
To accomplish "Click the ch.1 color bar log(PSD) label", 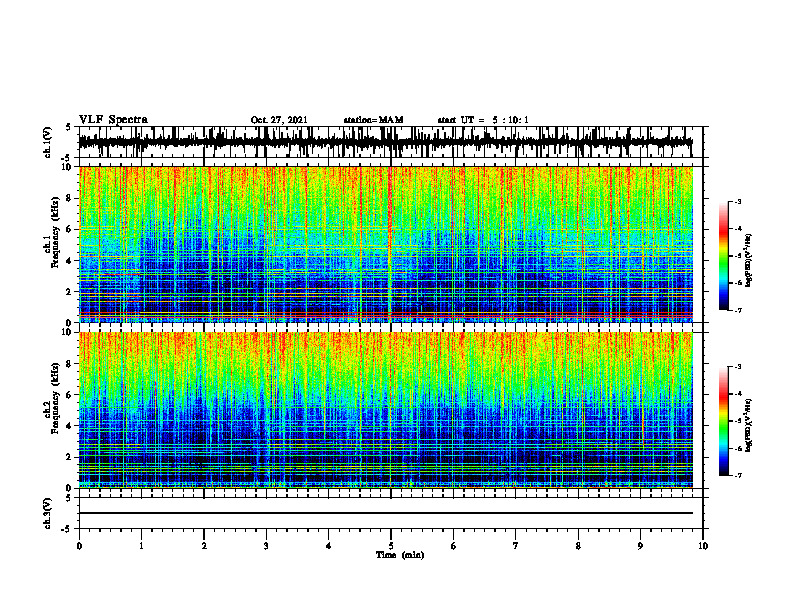I will coord(749,261).
